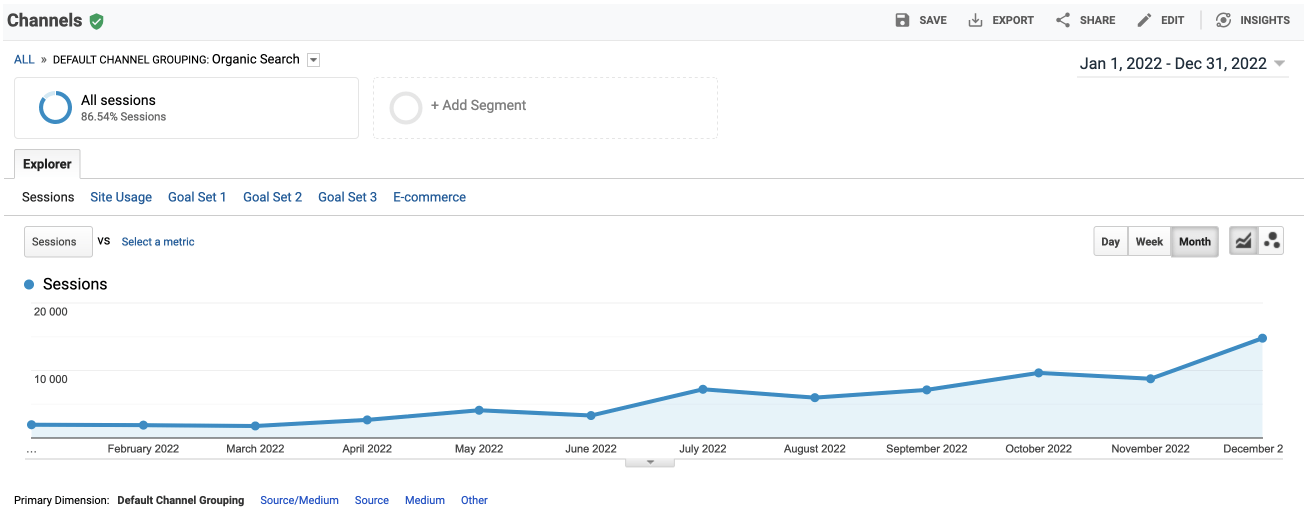
Task: Set chart granularity to Day
Action: pos(1110,241)
